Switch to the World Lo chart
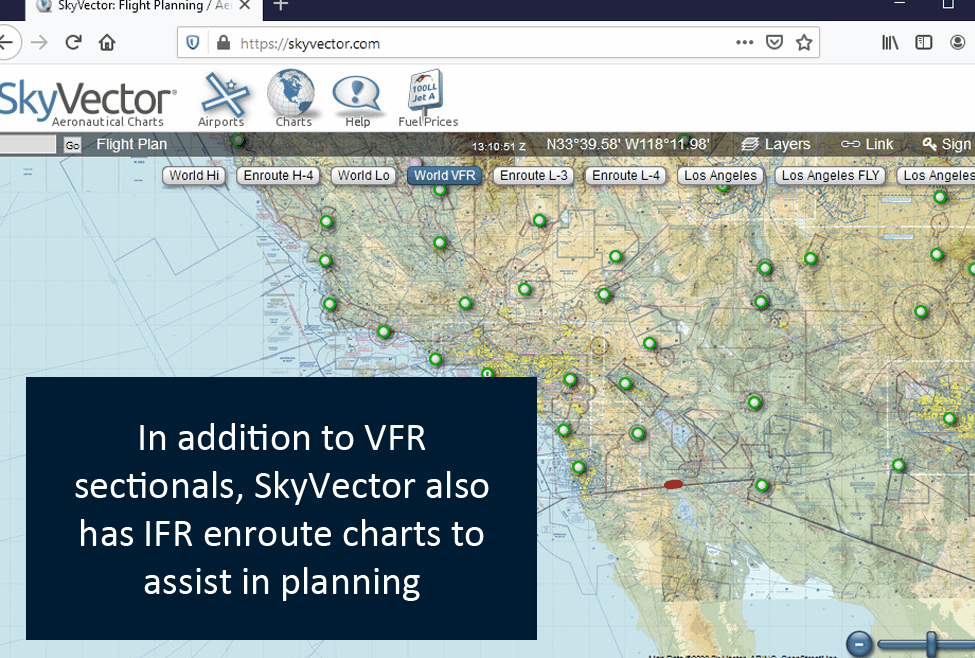The image size is (975, 658). tap(364, 175)
